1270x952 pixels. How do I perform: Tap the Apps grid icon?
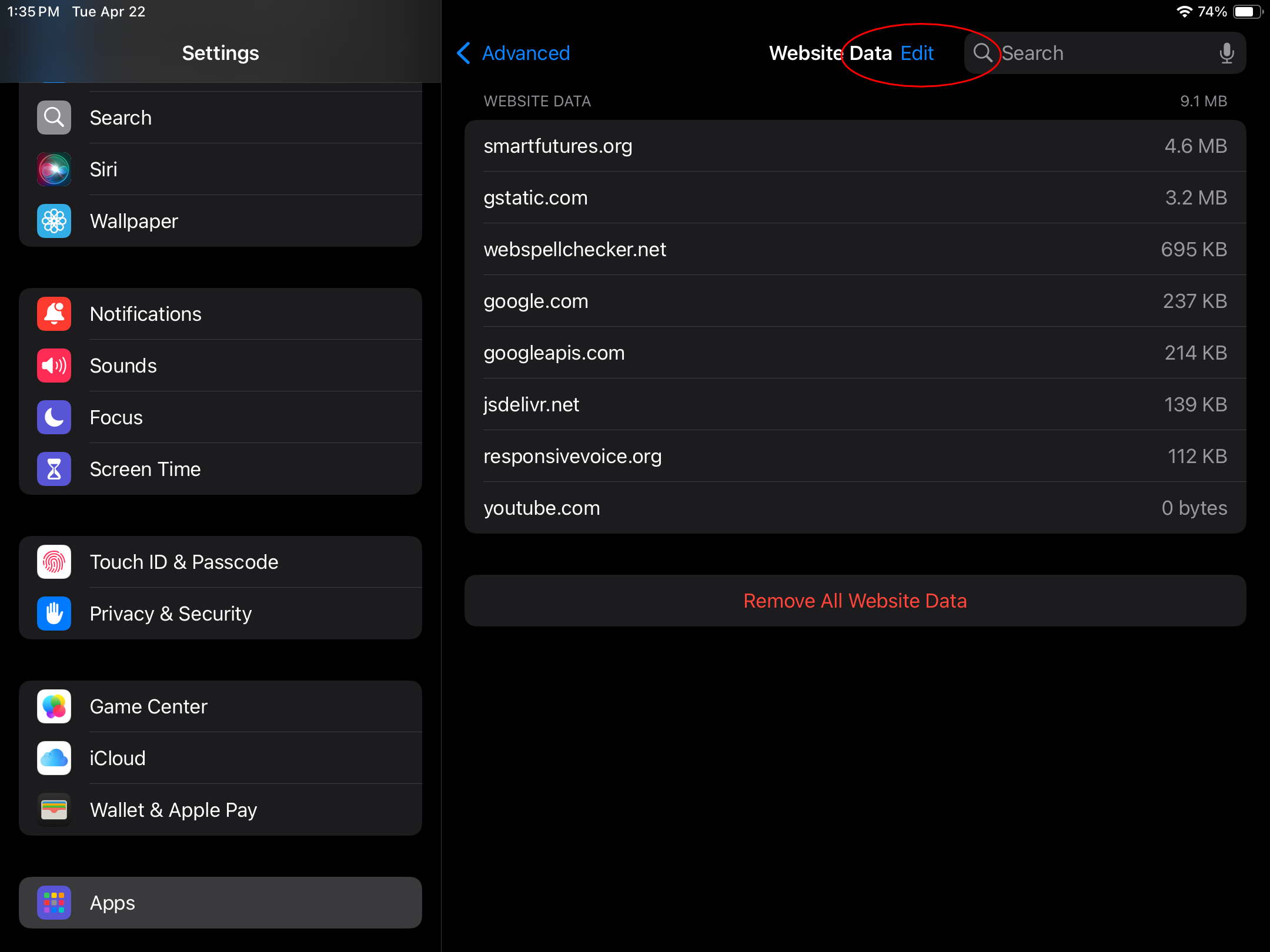(54, 903)
